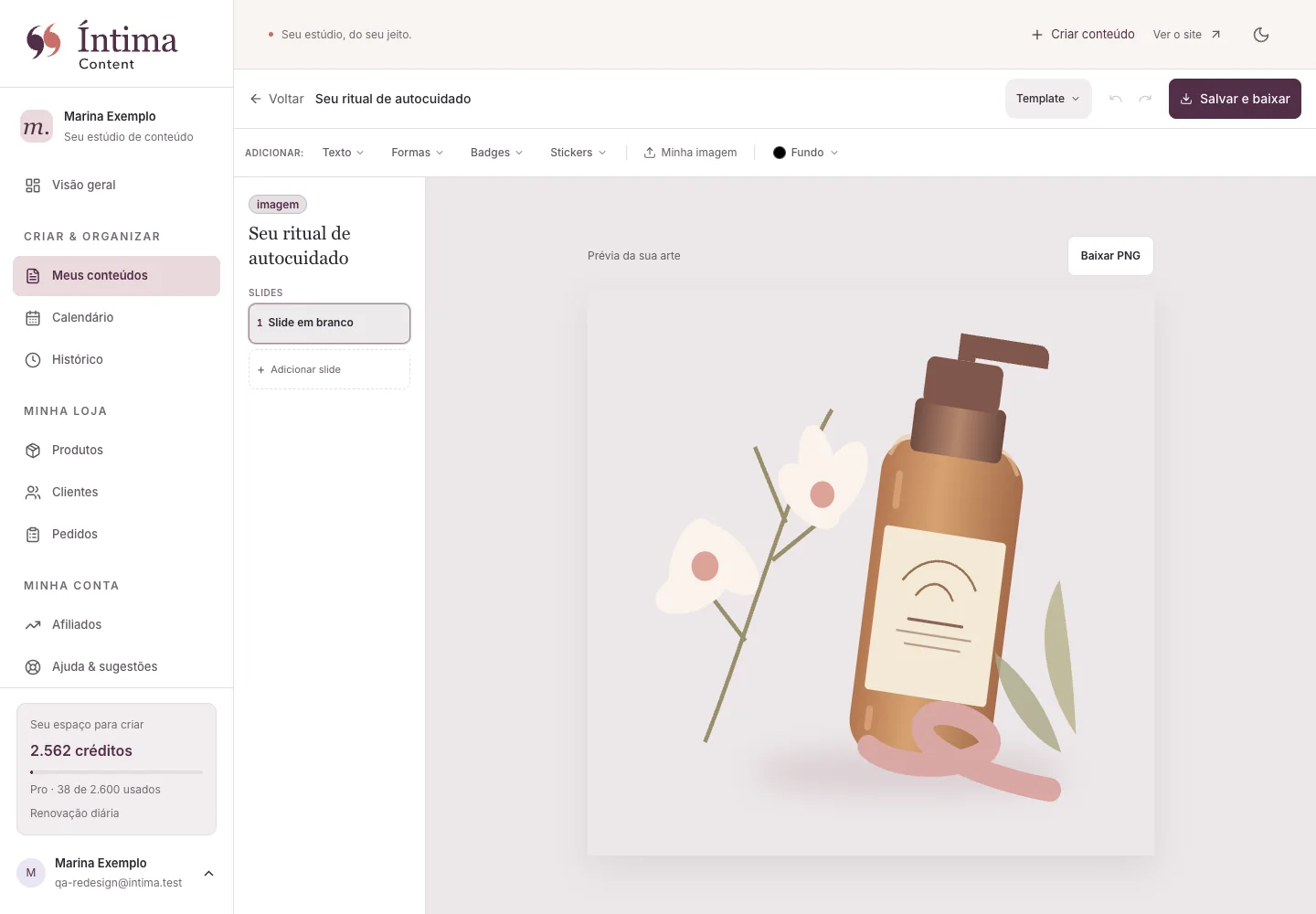Open Meus conteúdos menu item
The width and height of the screenshot is (1316, 914).
(116, 276)
